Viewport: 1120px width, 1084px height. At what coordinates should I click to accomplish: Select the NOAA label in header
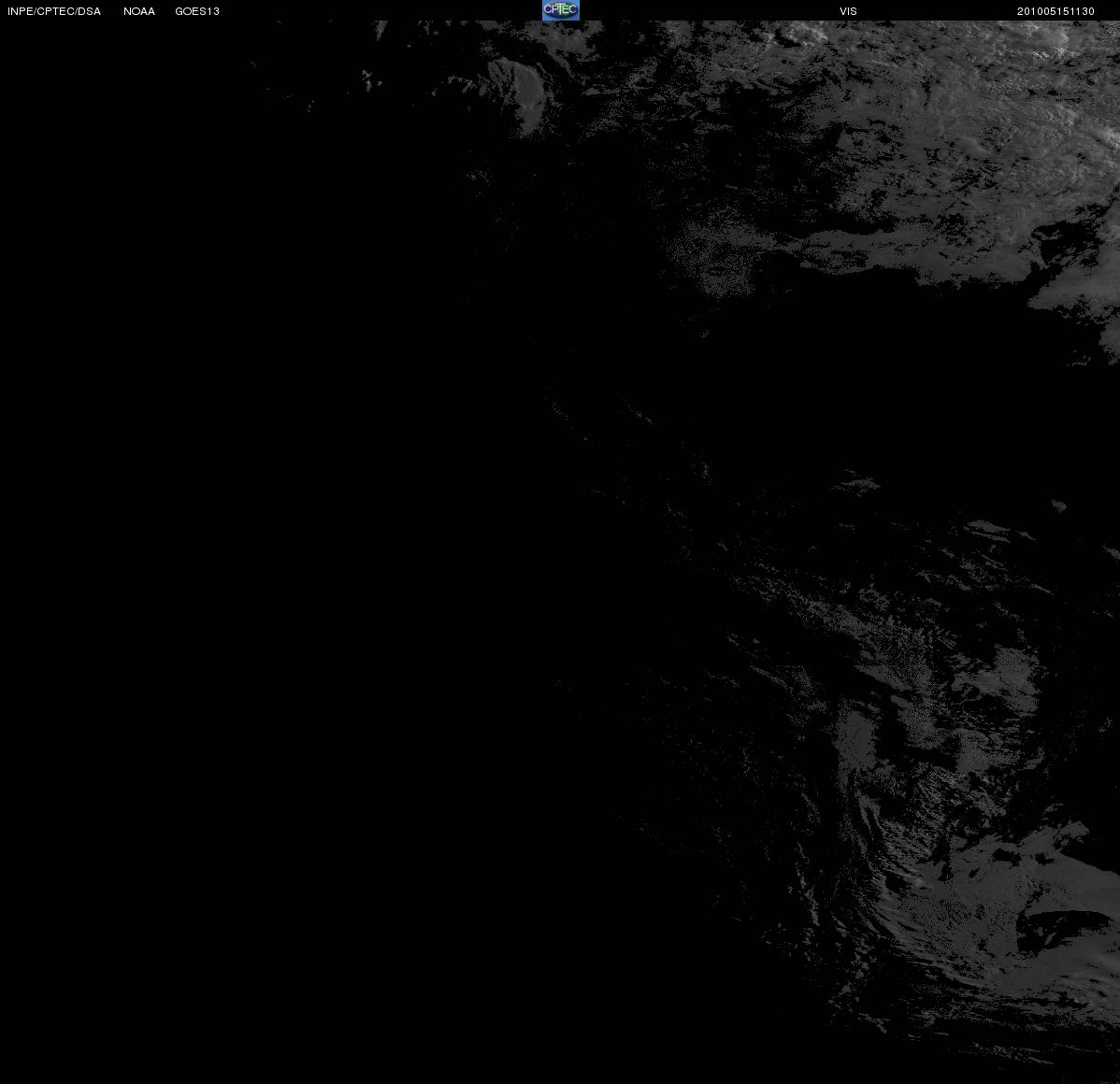(139, 11)
